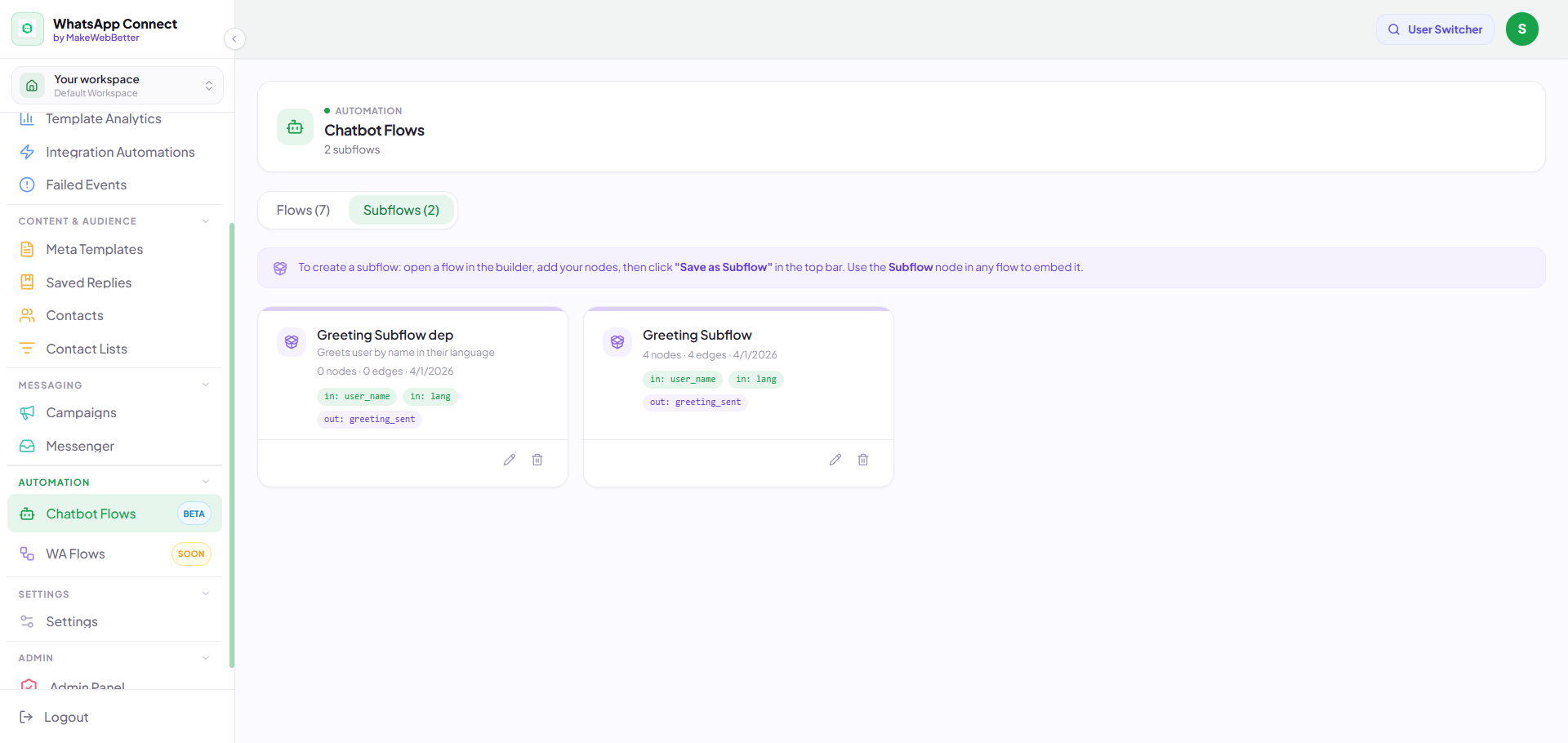The width and height of the screenshot is (1568, 743).
Task: Click the Settings sliders icon
Action: [x=27, y=621]
